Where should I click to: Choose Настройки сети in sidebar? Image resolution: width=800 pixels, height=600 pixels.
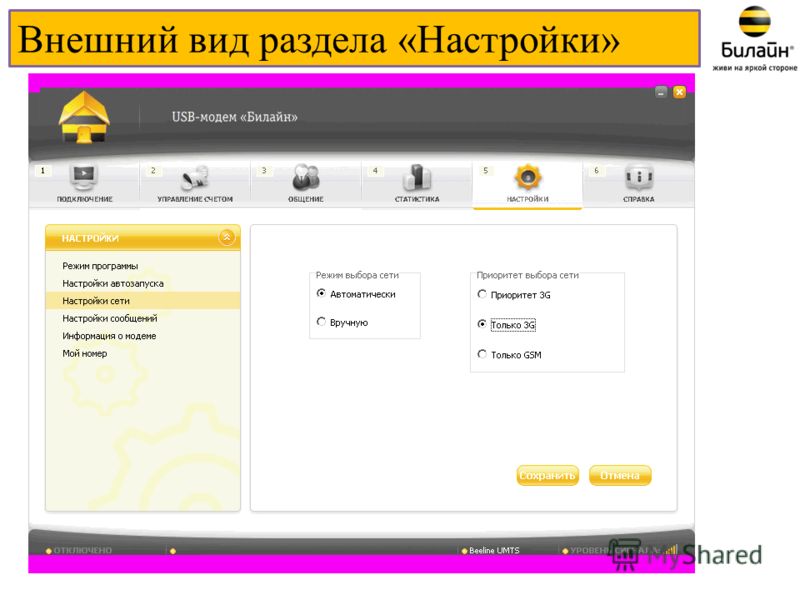(143, 301)
